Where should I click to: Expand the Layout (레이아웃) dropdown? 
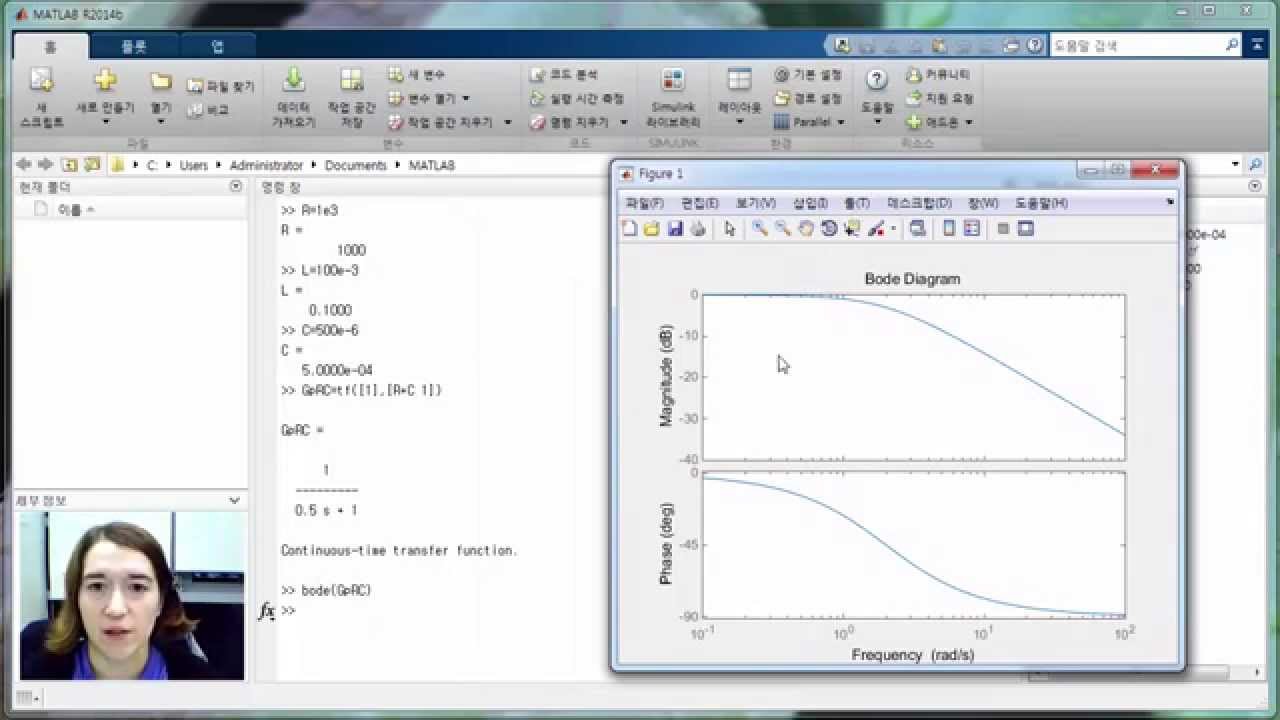(739, 122)
